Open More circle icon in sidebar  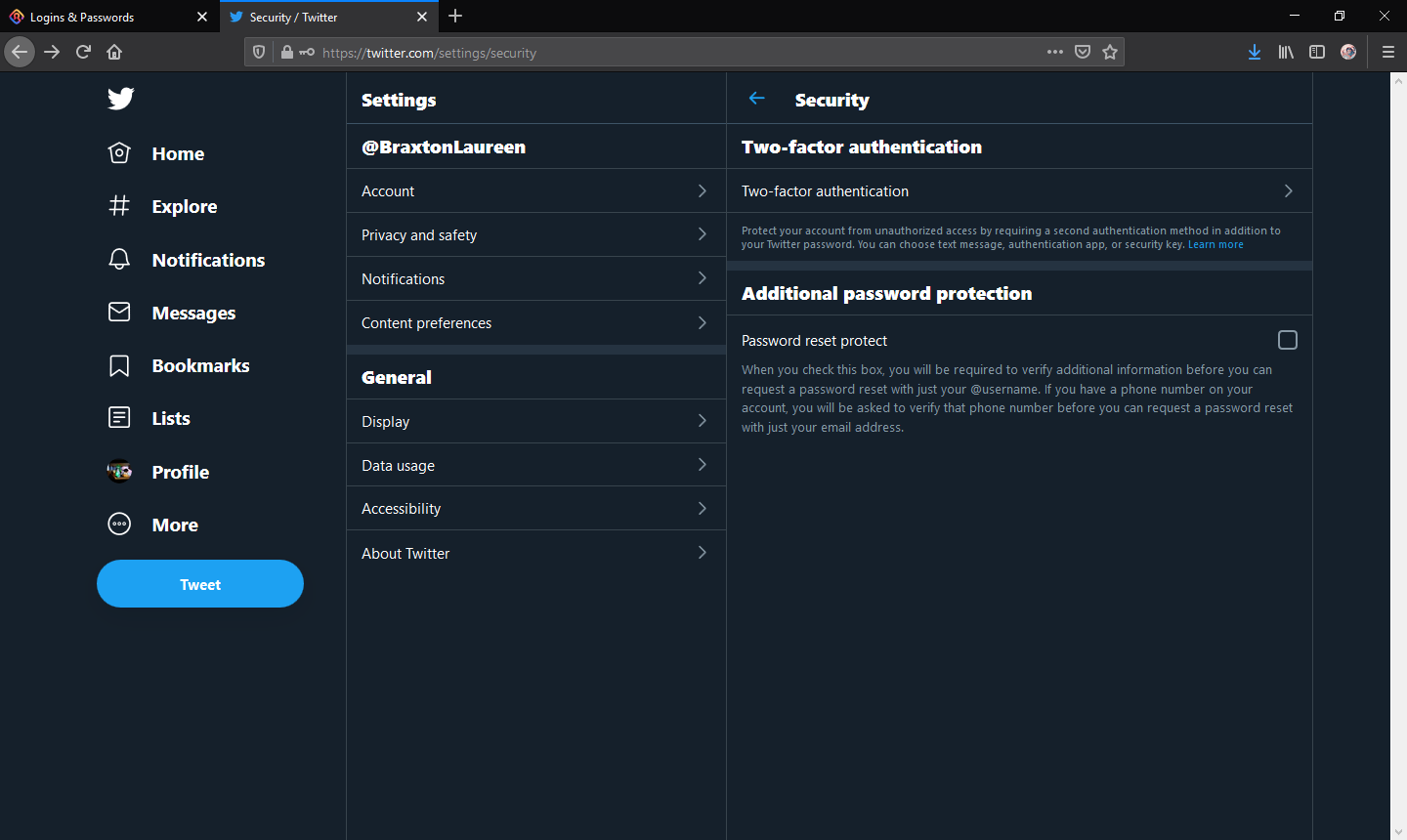click(x=119, y=525)
